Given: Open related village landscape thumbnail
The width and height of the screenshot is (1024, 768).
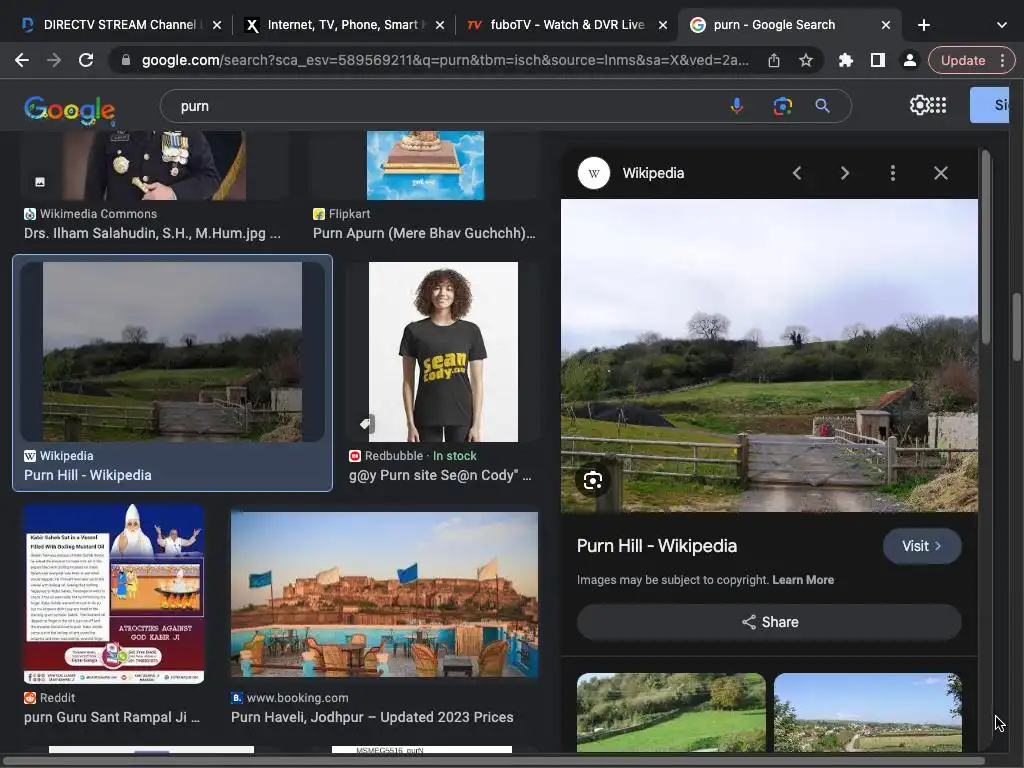Looking at the screenshot, I should point(867,712).
